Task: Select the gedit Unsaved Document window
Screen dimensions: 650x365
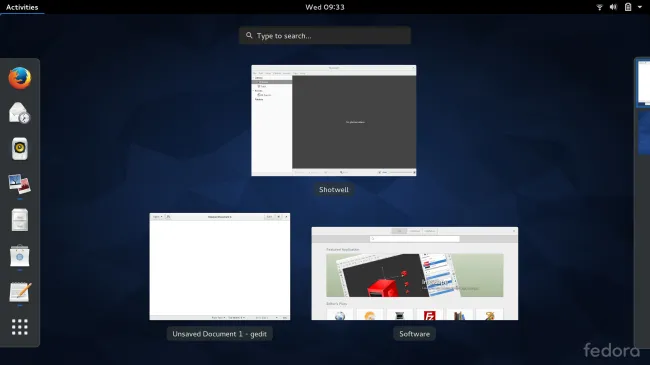Action: 220,266
